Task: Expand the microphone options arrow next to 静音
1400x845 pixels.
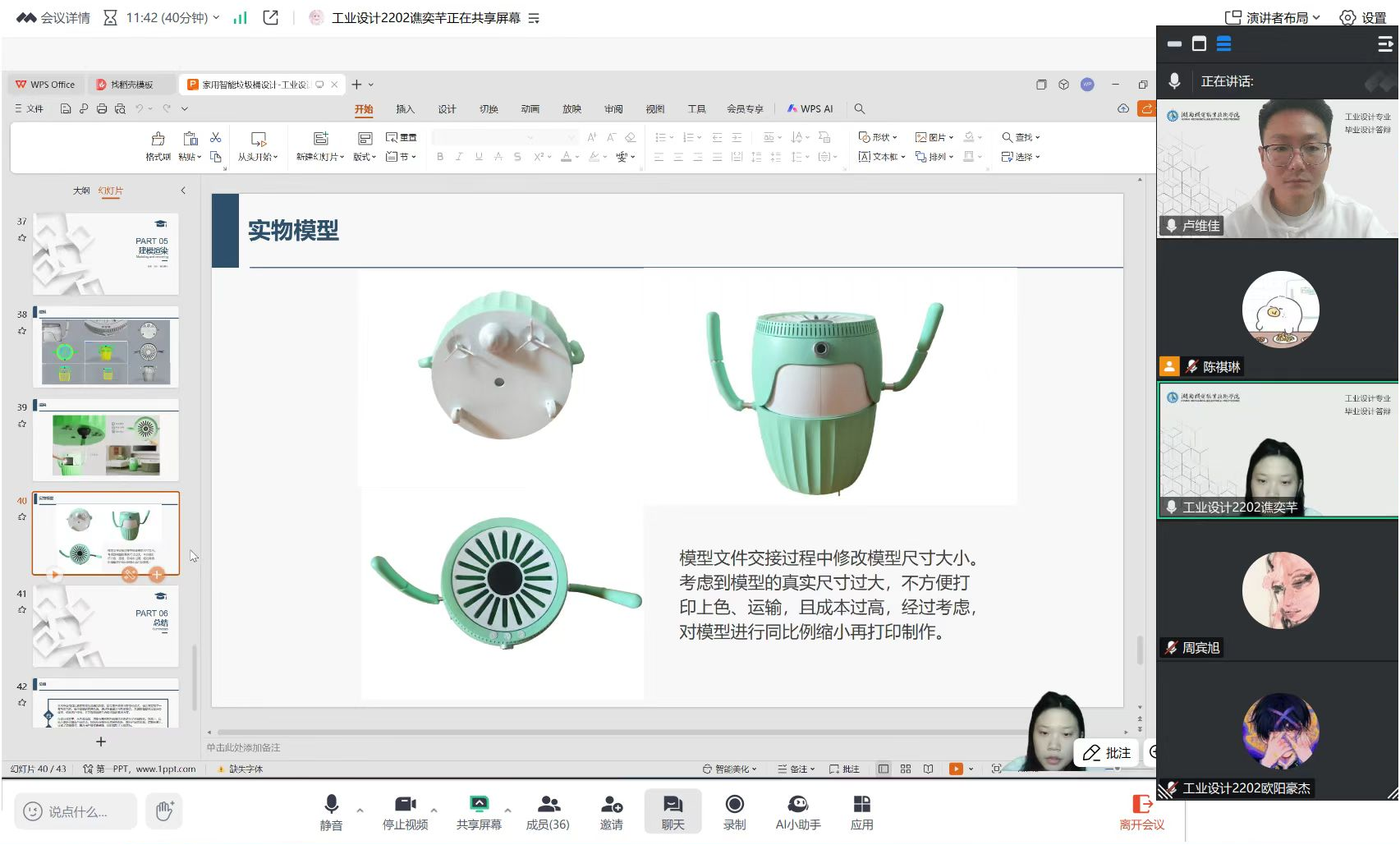Action: 360,810
